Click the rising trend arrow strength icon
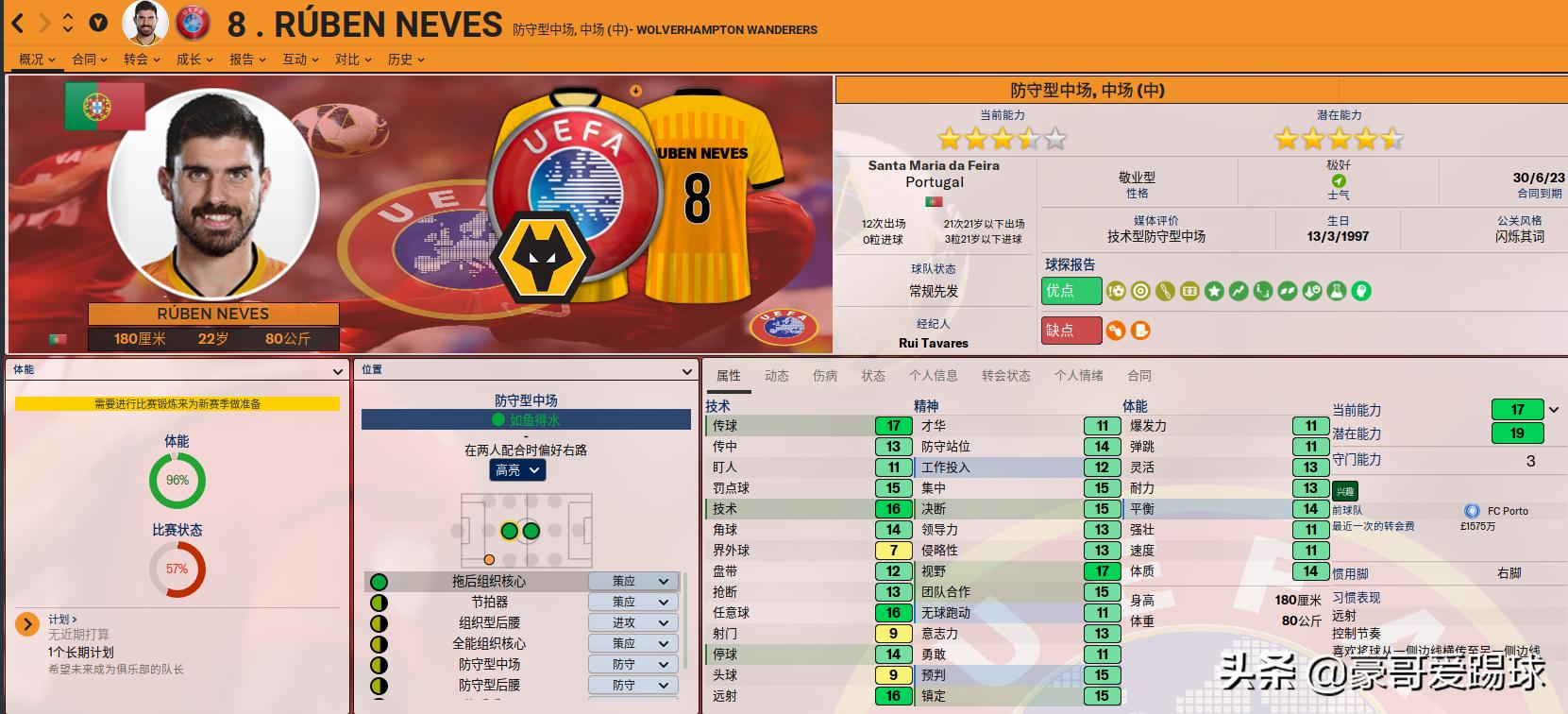The height and width of the screenshot is (714, 1568). [1239, 291]
